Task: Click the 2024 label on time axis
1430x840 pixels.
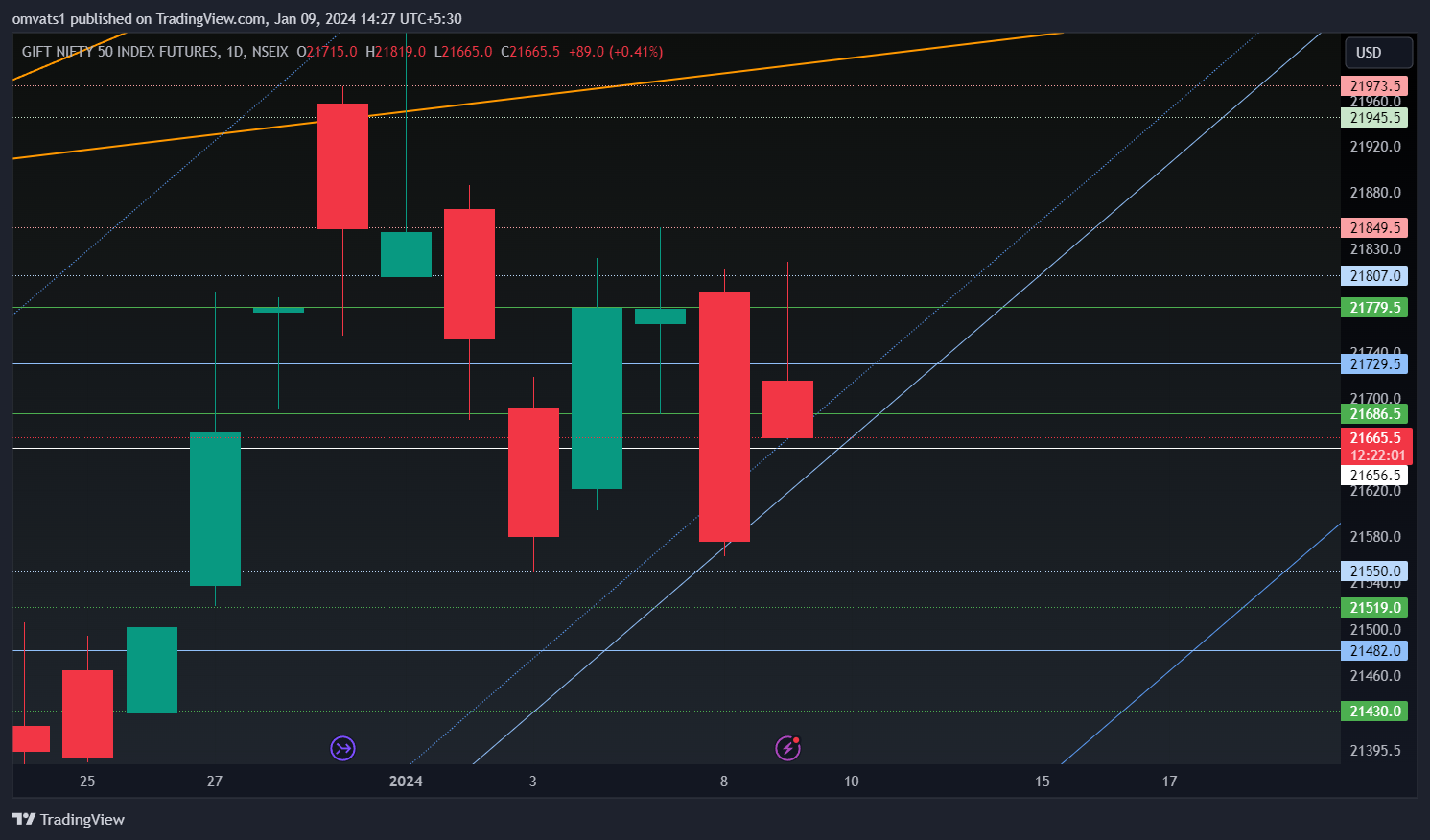Action: (406, 782)
